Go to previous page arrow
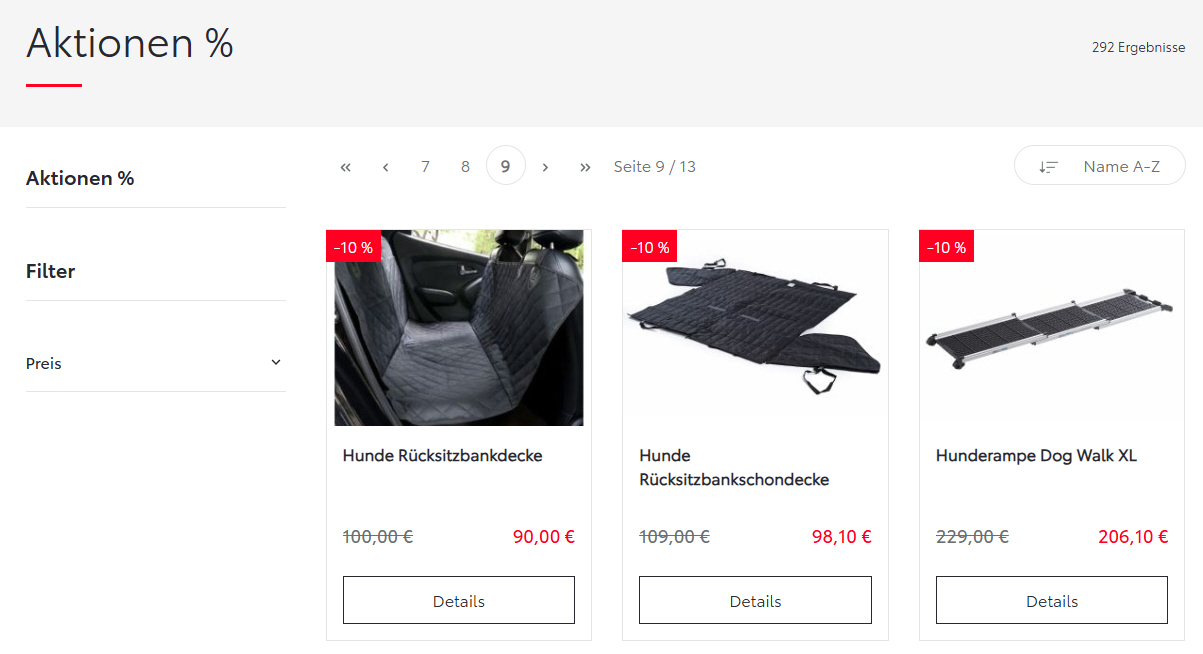 386,167
